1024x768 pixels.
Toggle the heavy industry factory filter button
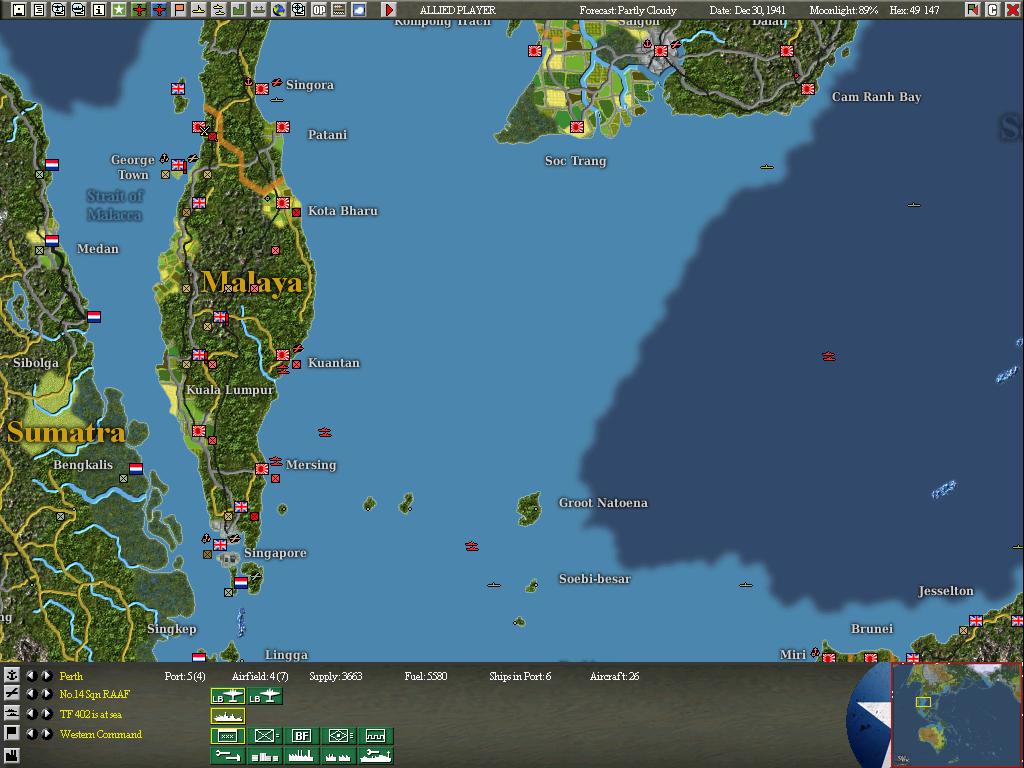coord(301,756)
